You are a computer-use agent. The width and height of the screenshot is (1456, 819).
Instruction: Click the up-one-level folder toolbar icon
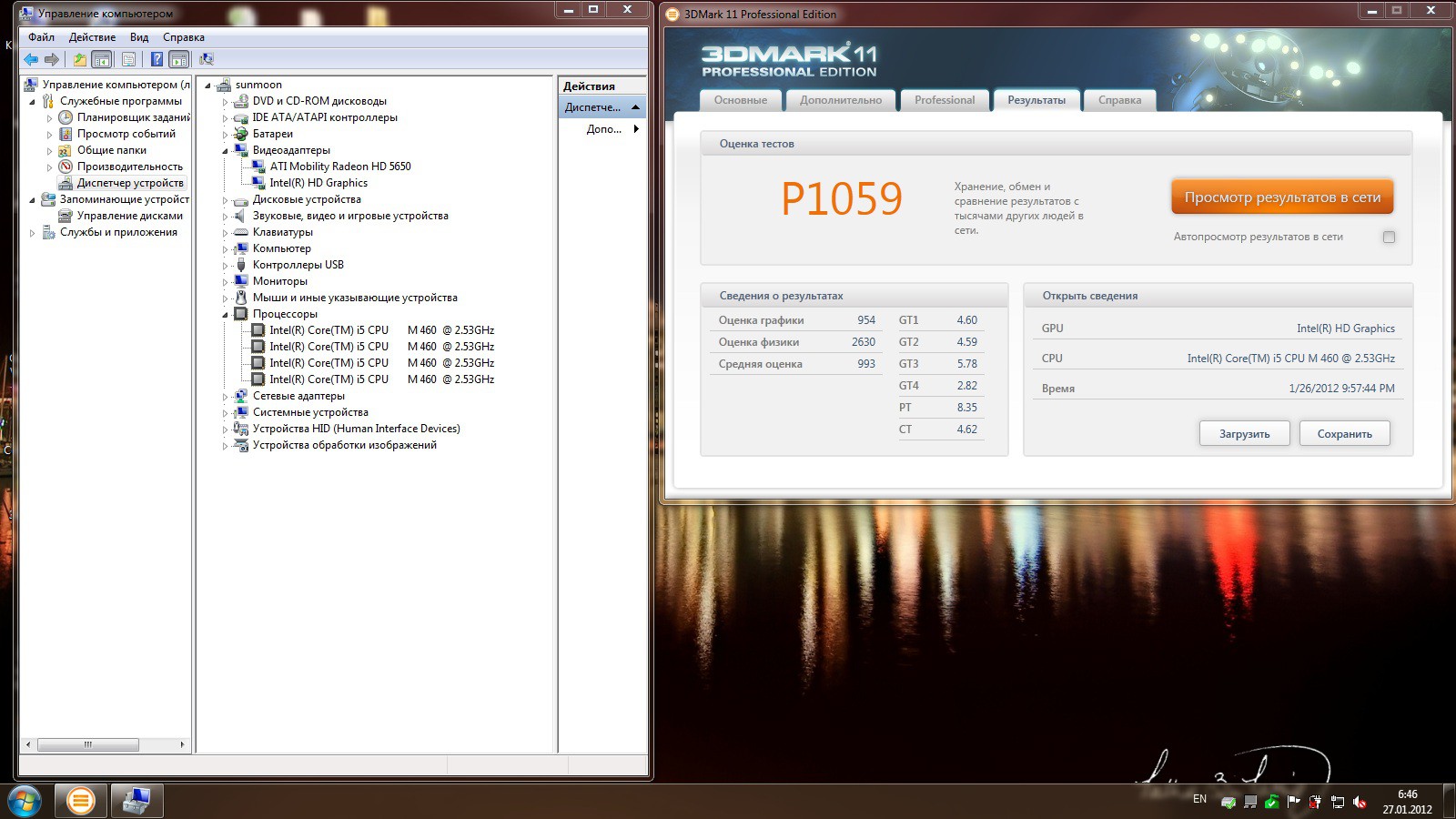(80, 59)
